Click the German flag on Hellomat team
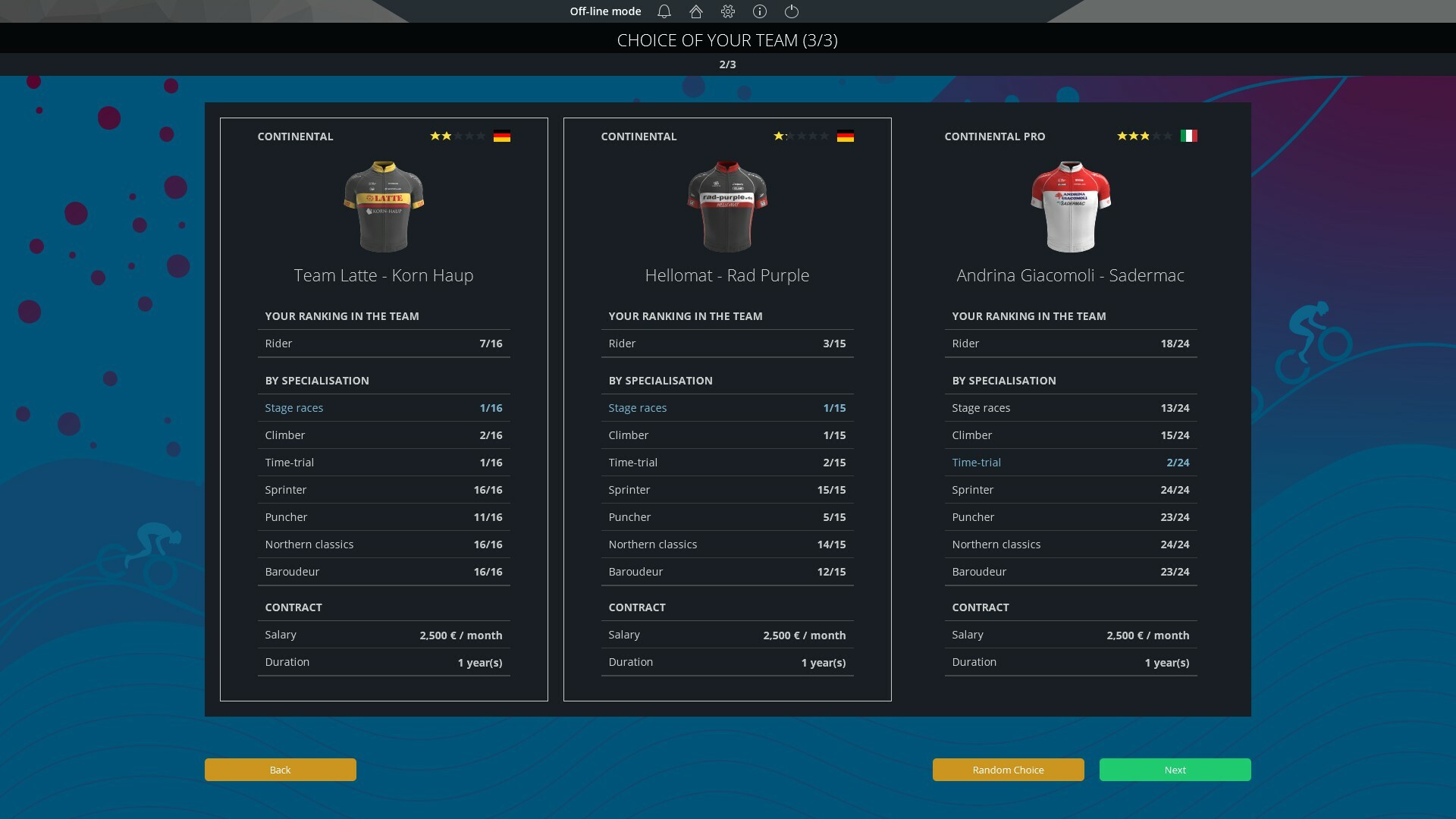 pos(845,136)
